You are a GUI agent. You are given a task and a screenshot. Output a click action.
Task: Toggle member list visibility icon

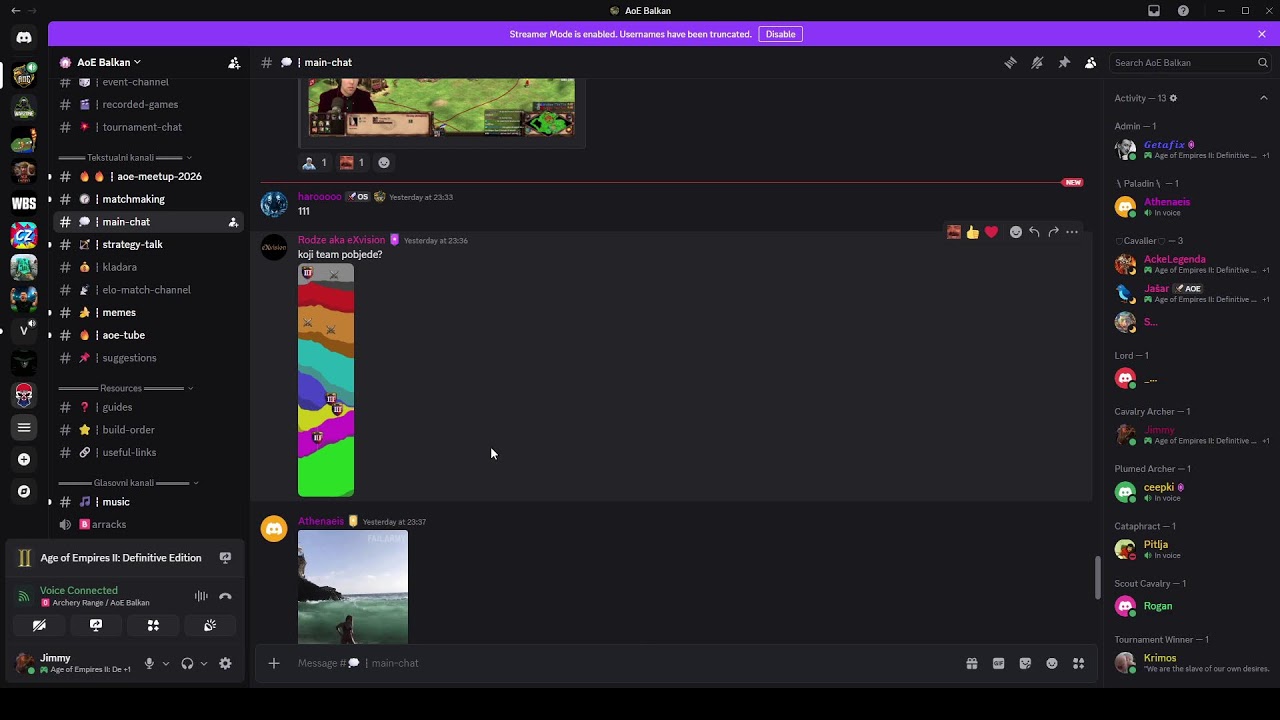1091,62
